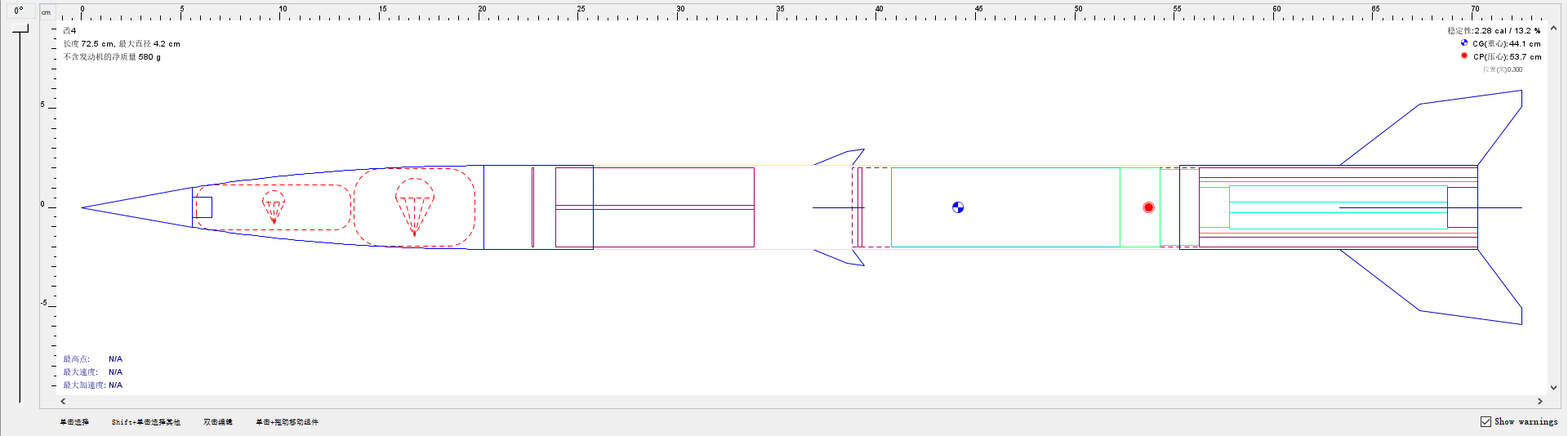Click the 双击编辑 hint text
Image resolution: width=1568 pixels, height=436 pixels.
click(x=218, y=422)
